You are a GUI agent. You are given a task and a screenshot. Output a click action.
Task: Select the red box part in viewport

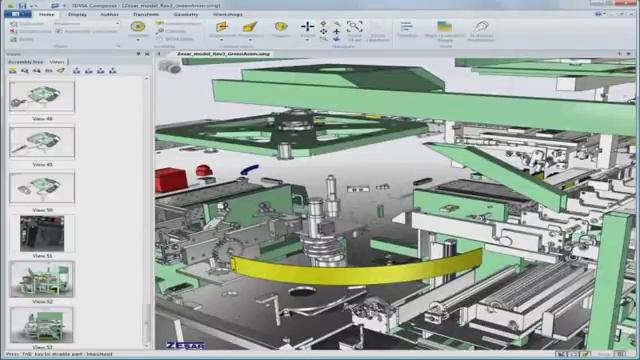click(x=171, y=179)
